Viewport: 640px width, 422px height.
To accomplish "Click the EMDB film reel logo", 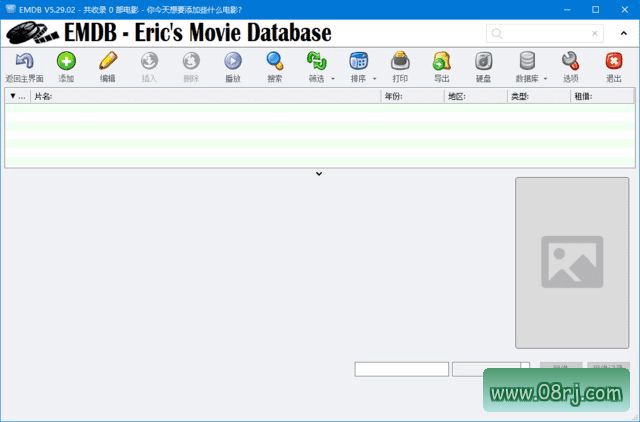I will coord(33,33).
